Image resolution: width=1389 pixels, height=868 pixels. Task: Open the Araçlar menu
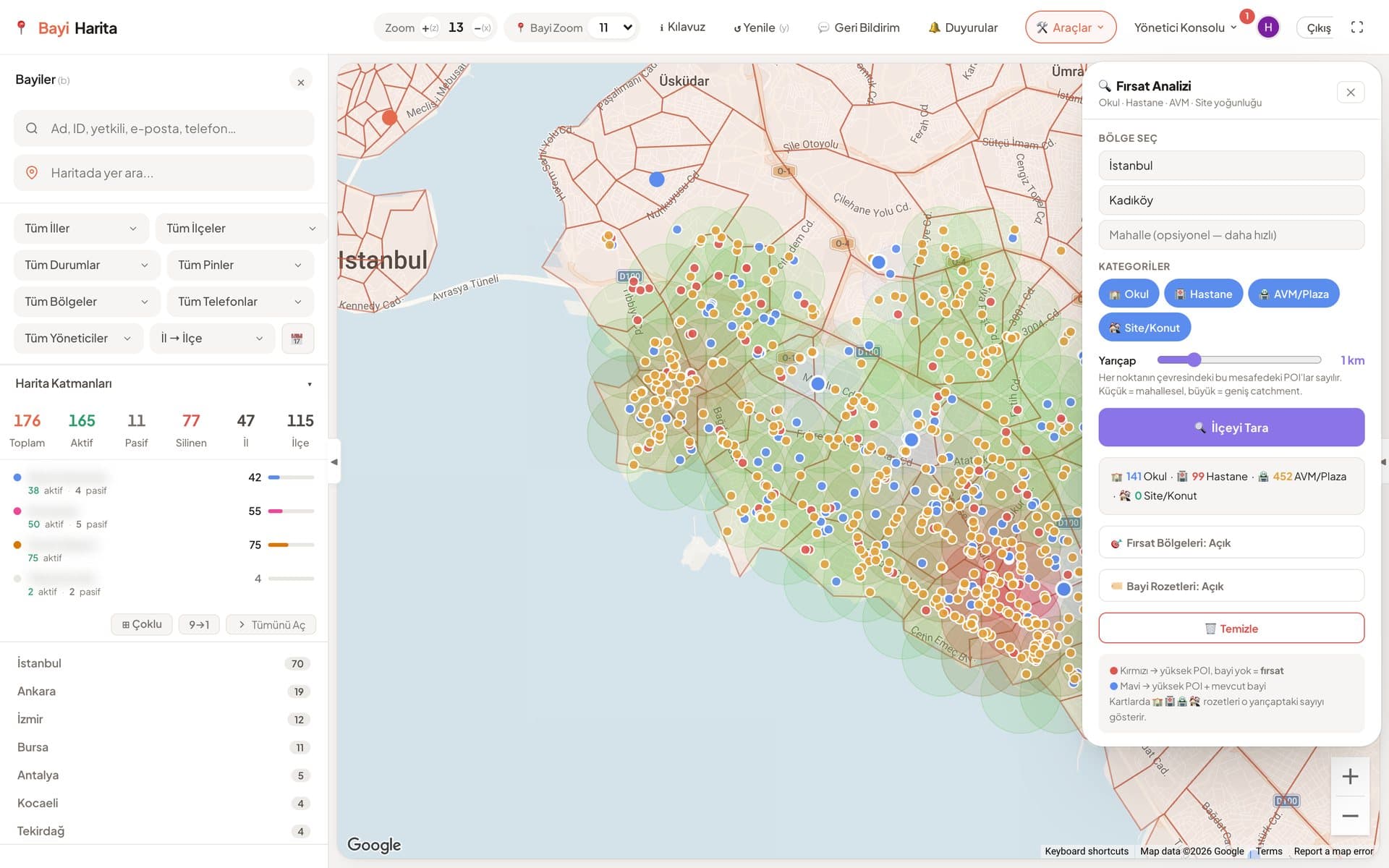[x=1071, y=27]
